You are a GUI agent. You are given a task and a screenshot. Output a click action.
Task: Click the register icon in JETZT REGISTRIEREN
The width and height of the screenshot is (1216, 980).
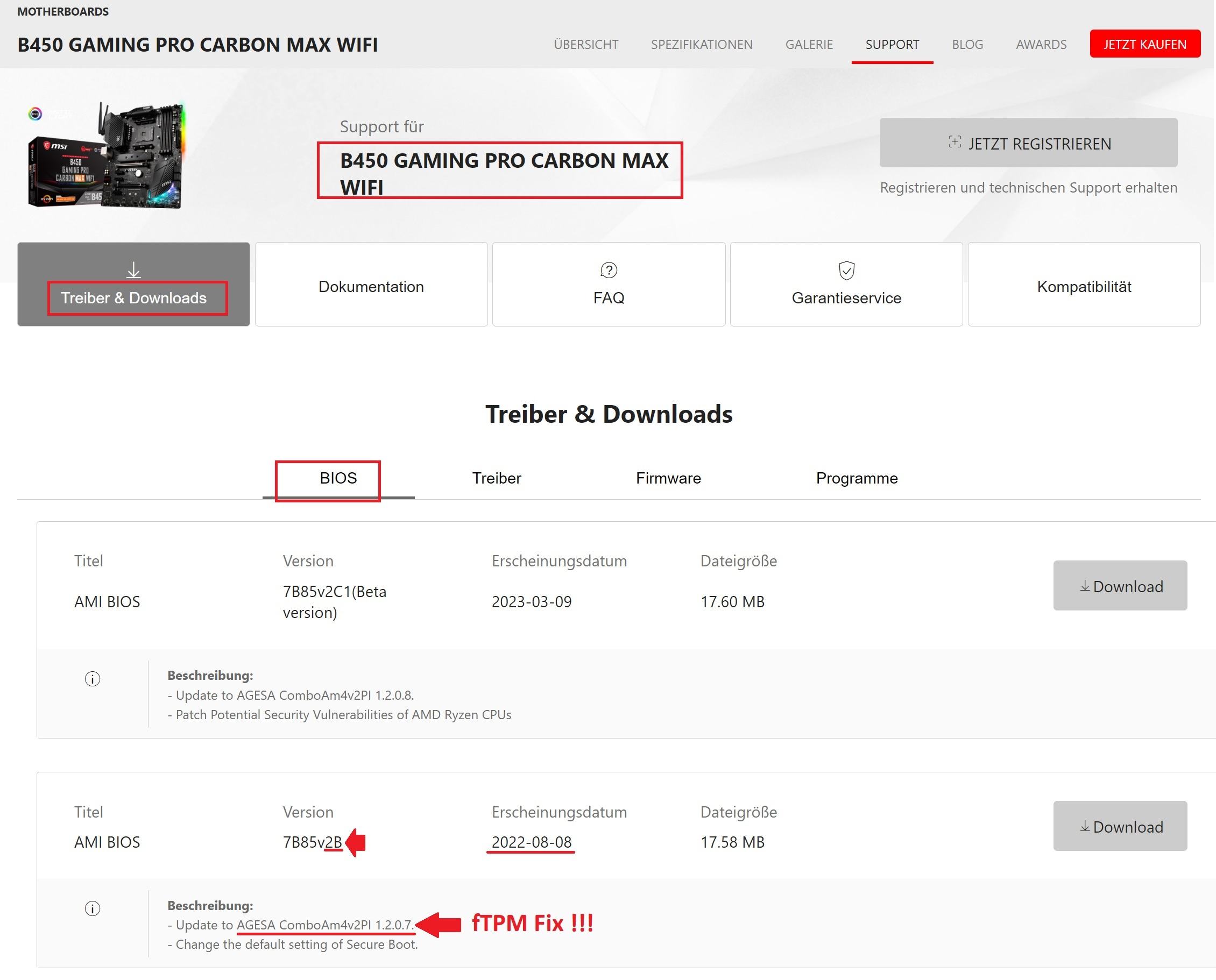click(954, 142)
